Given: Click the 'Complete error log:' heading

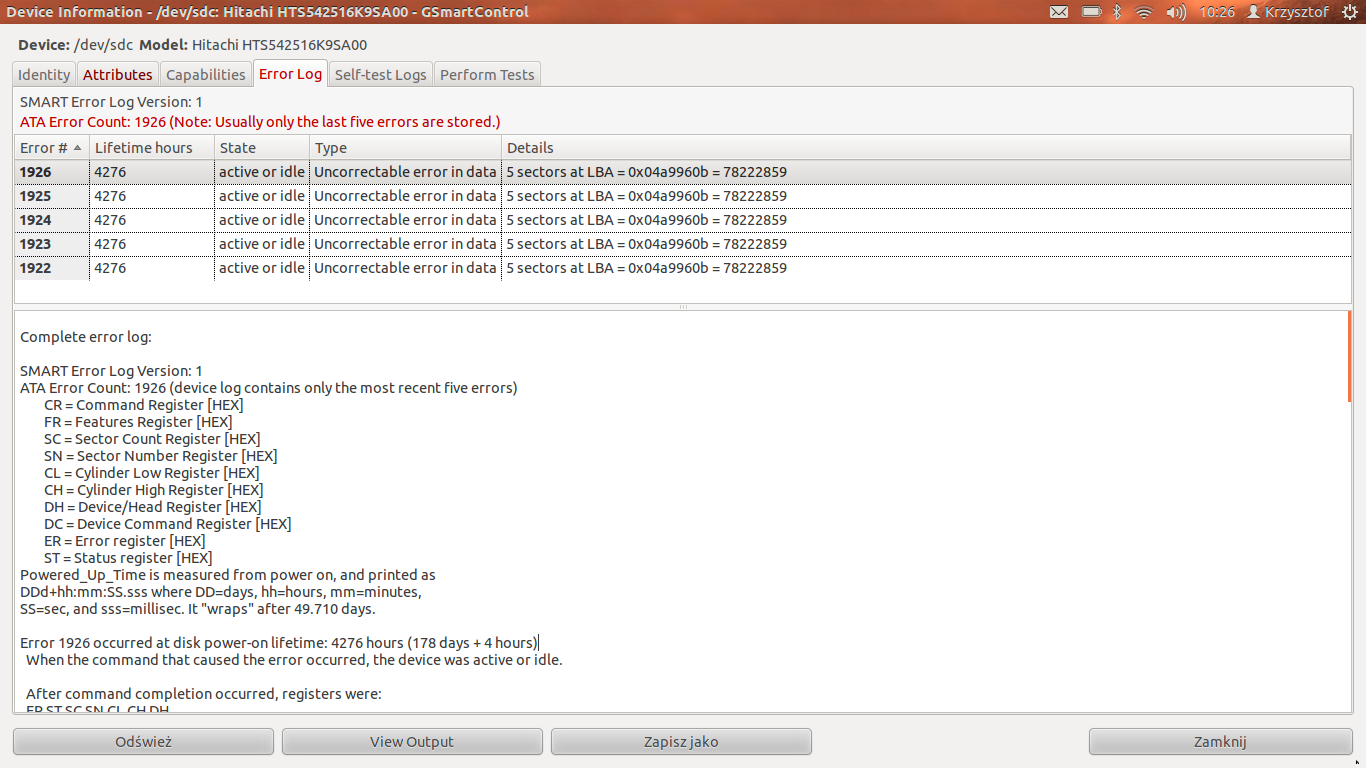Looking at the screenshot, I should pos(86,337).
